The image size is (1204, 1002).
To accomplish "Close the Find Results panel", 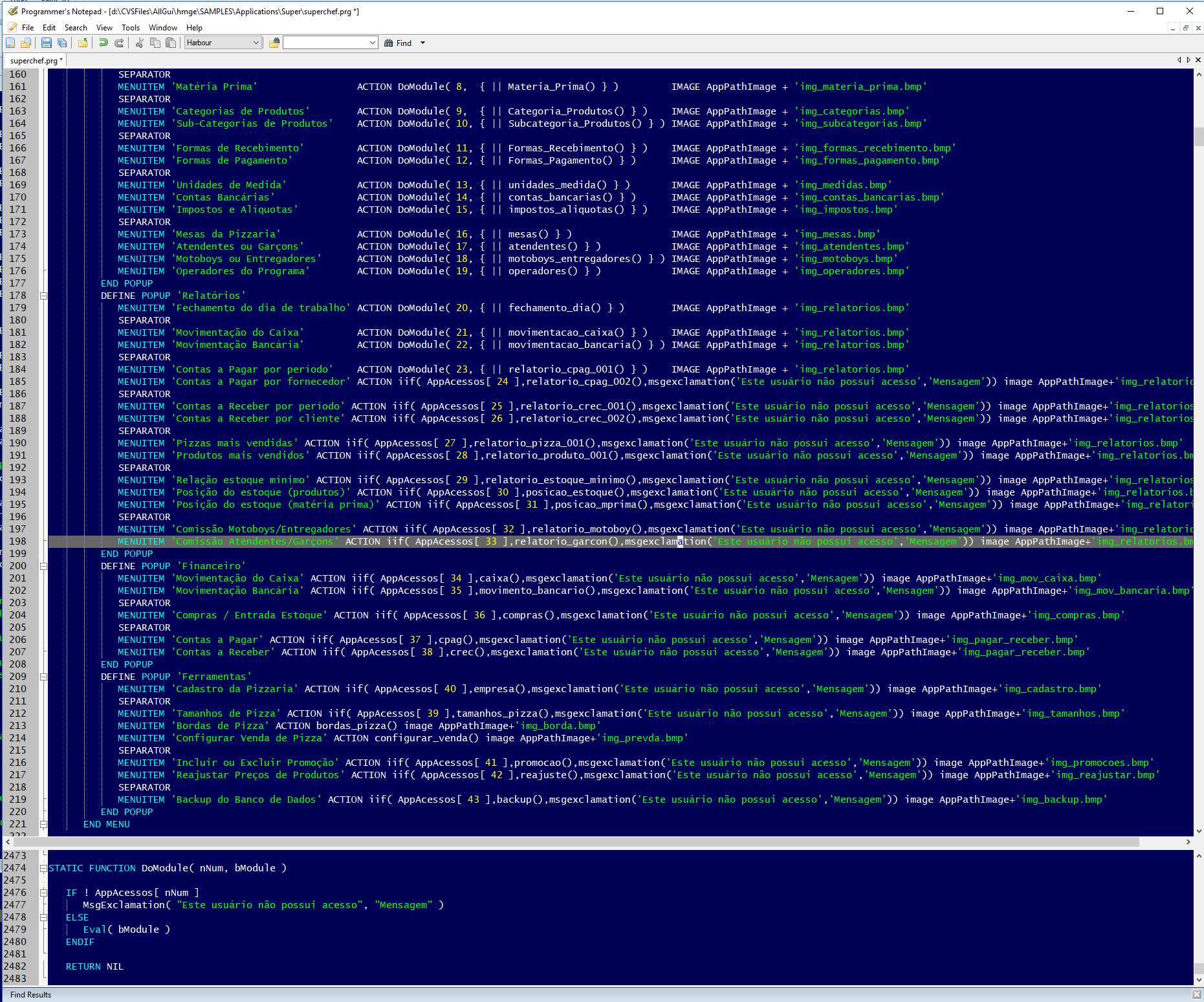I will pos(1196,994).
